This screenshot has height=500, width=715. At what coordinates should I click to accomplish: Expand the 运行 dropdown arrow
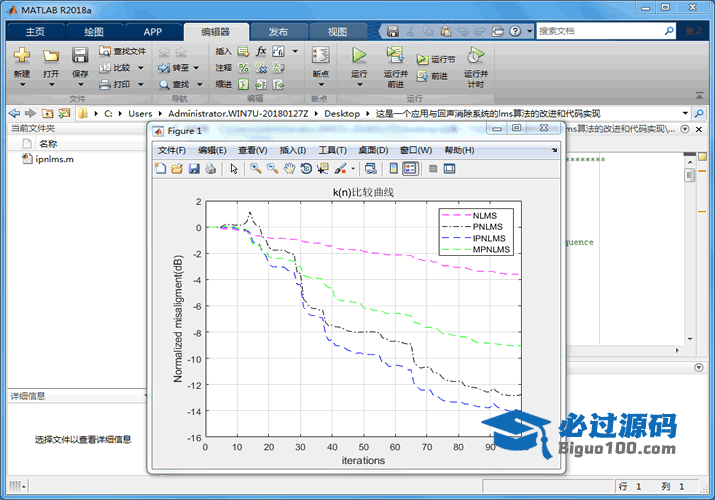(x=359, y=84)
